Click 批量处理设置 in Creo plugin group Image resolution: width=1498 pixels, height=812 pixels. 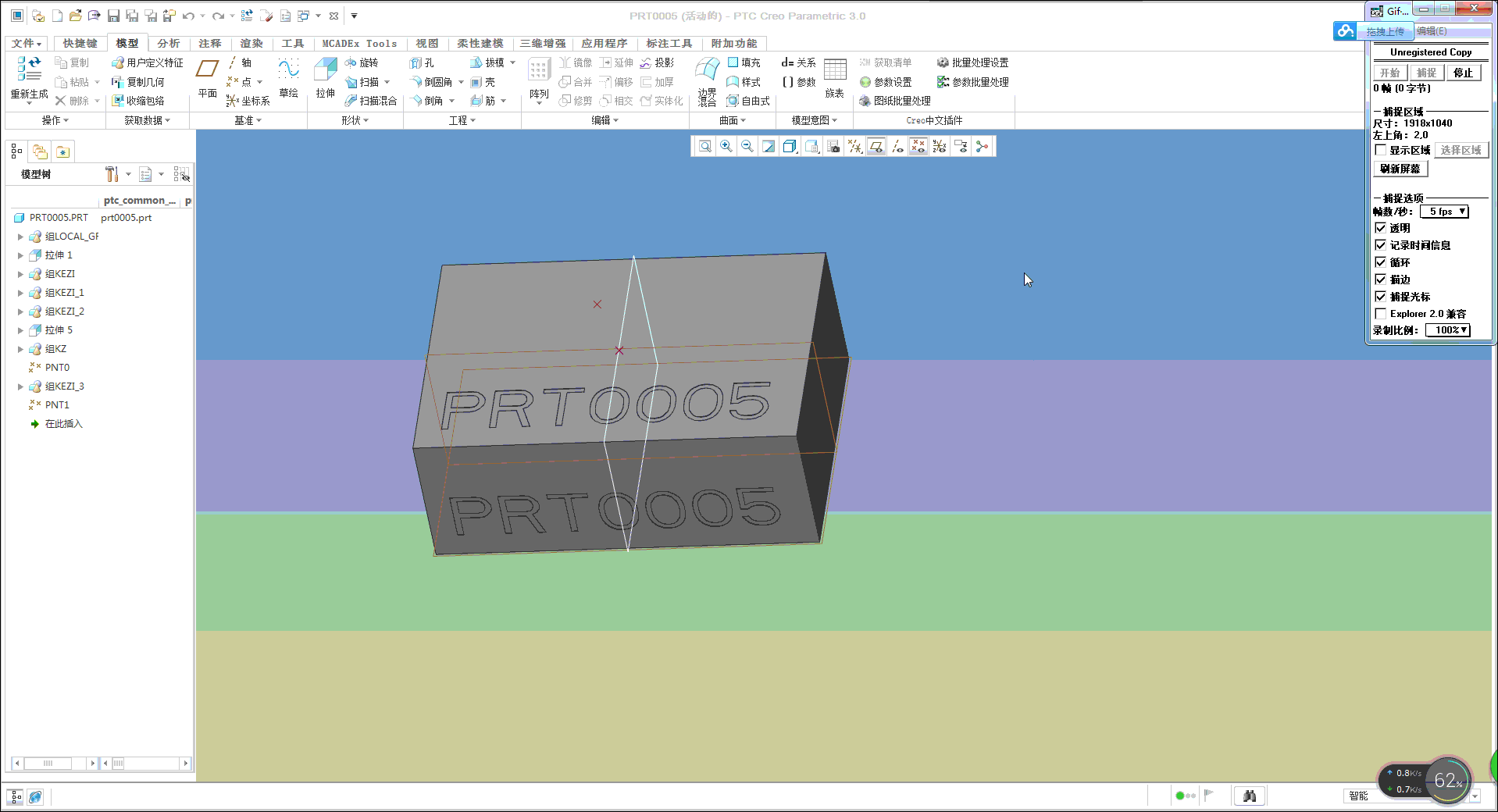pyautogui.click(x=973, y=62)
